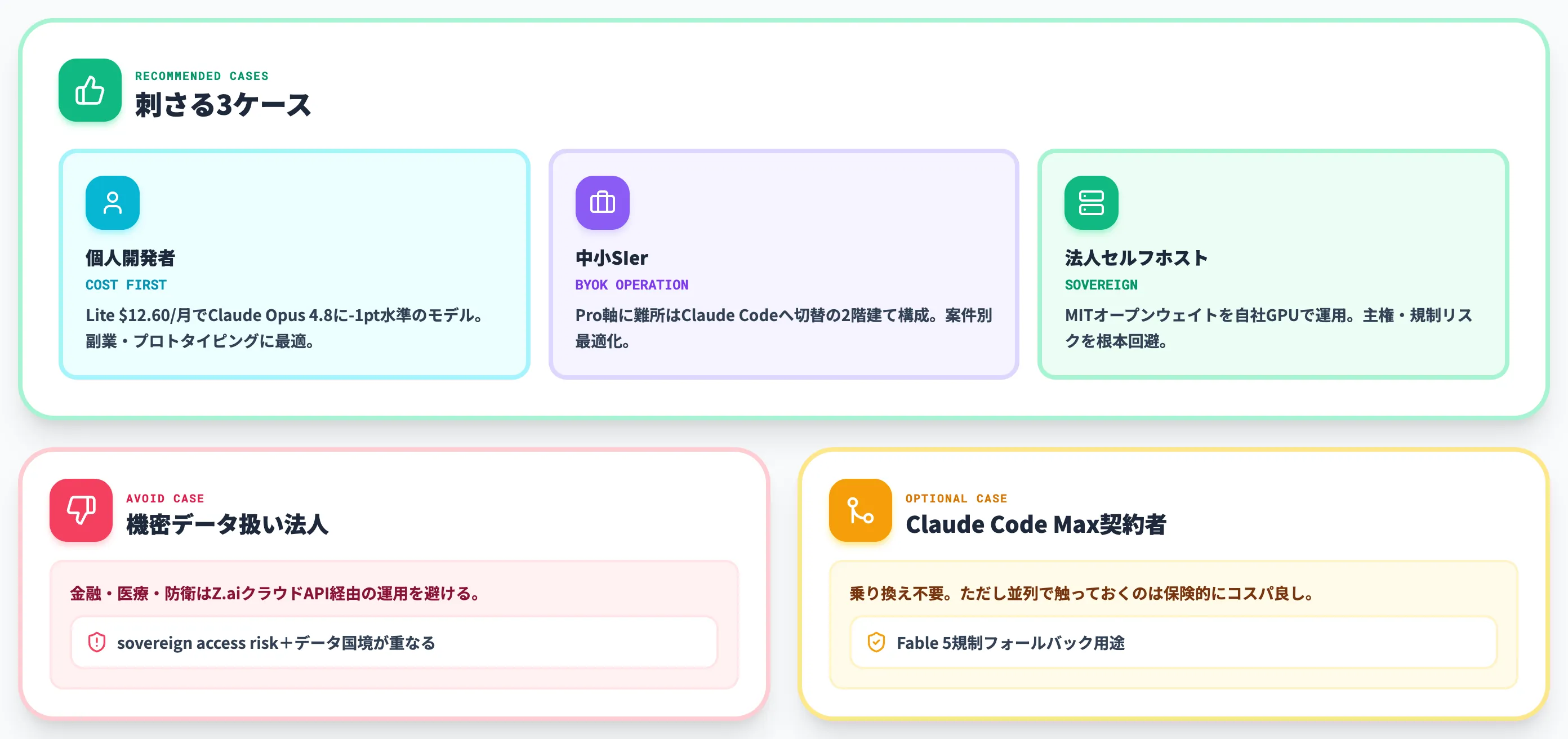Click the sovereign access risk row
1568x739 pixels.
point(394,642)
